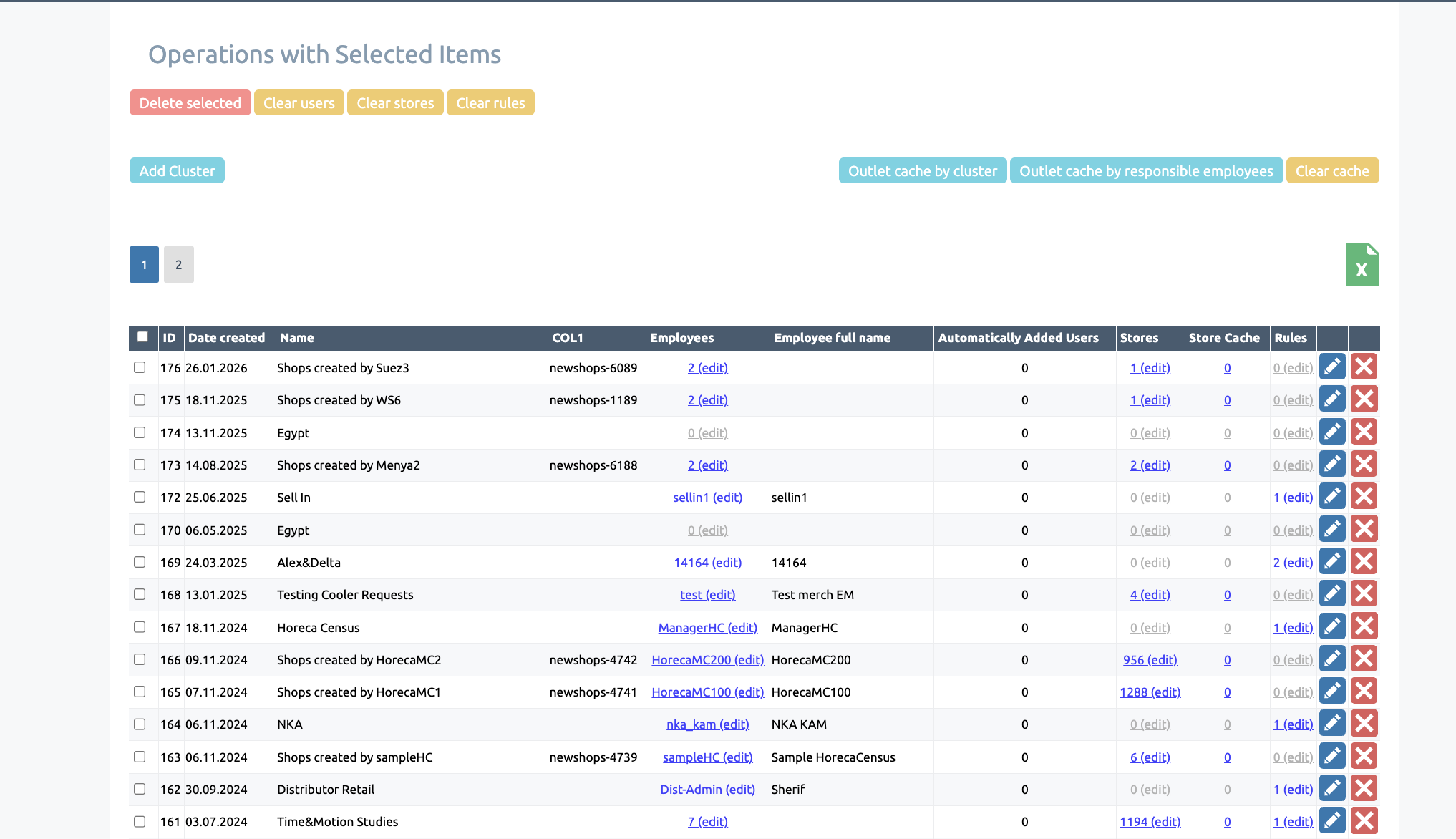Viewport: 1456px width, 839px height.
Task: Open 1288 (edit) stores link
Action: (1150, 692)
